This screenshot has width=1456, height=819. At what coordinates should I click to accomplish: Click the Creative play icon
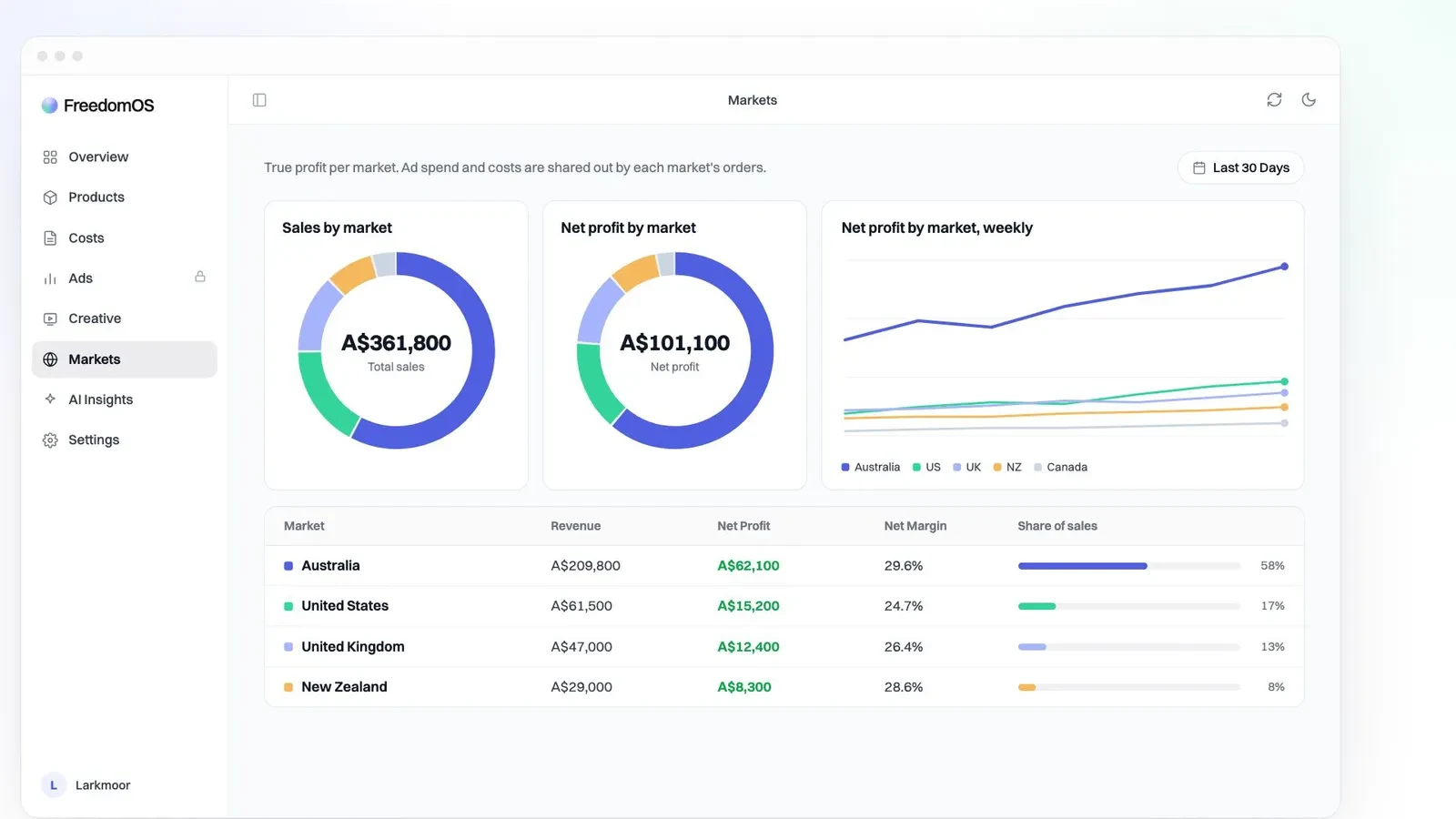(50, 318)
